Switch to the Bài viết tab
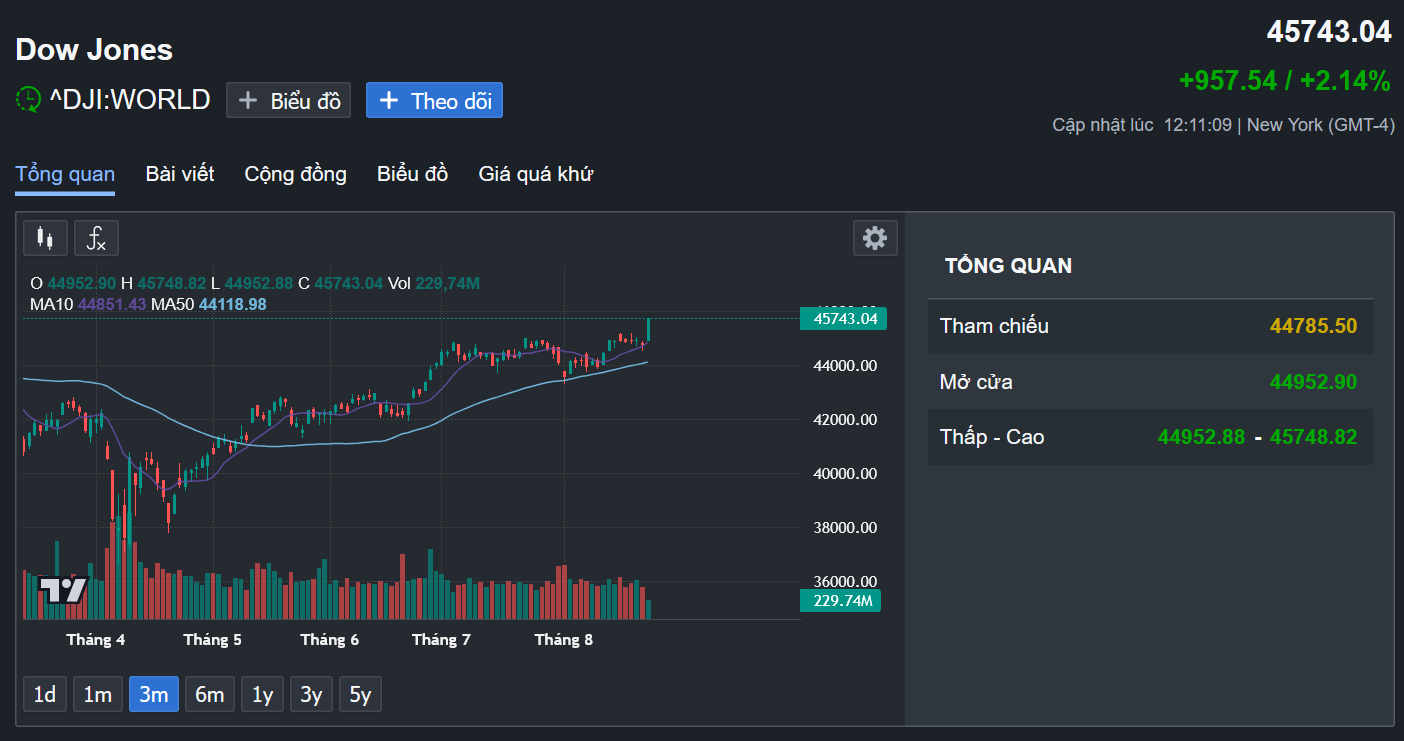The height and width of the screenshot is (741, 1404). (x=180, y=174)
